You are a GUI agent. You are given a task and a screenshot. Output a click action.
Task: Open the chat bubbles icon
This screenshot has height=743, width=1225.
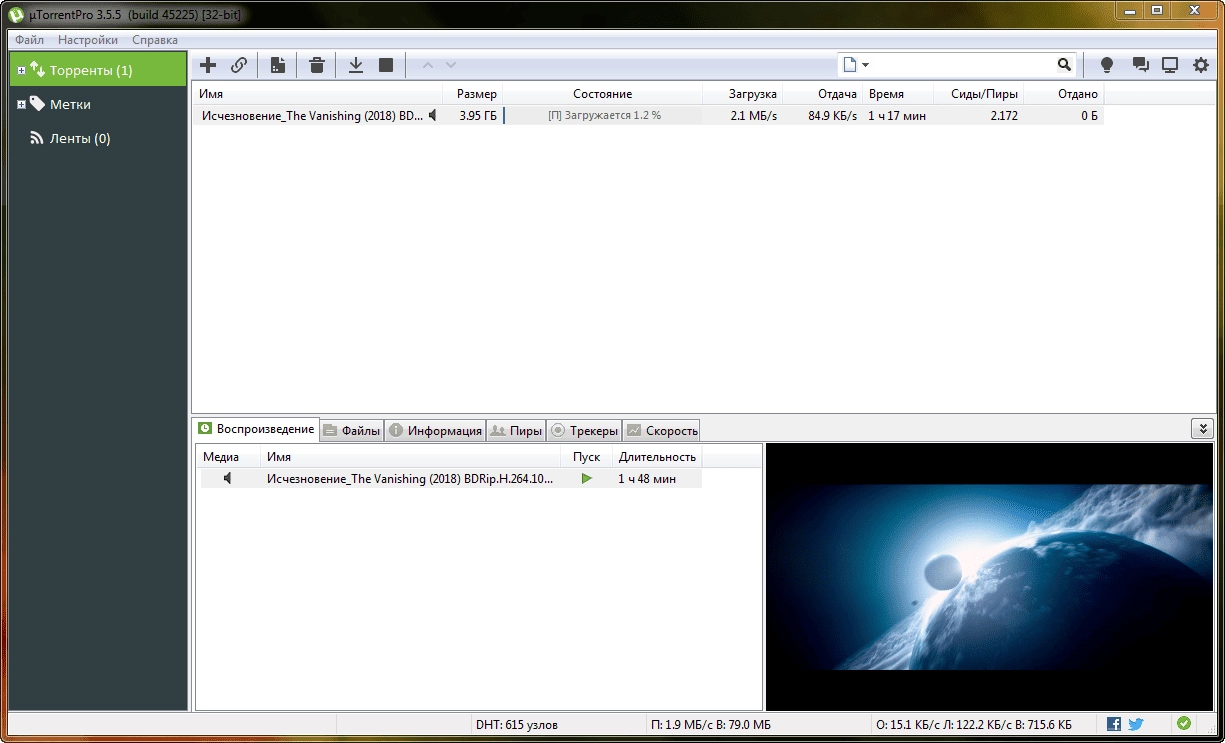coord(1140,65)
